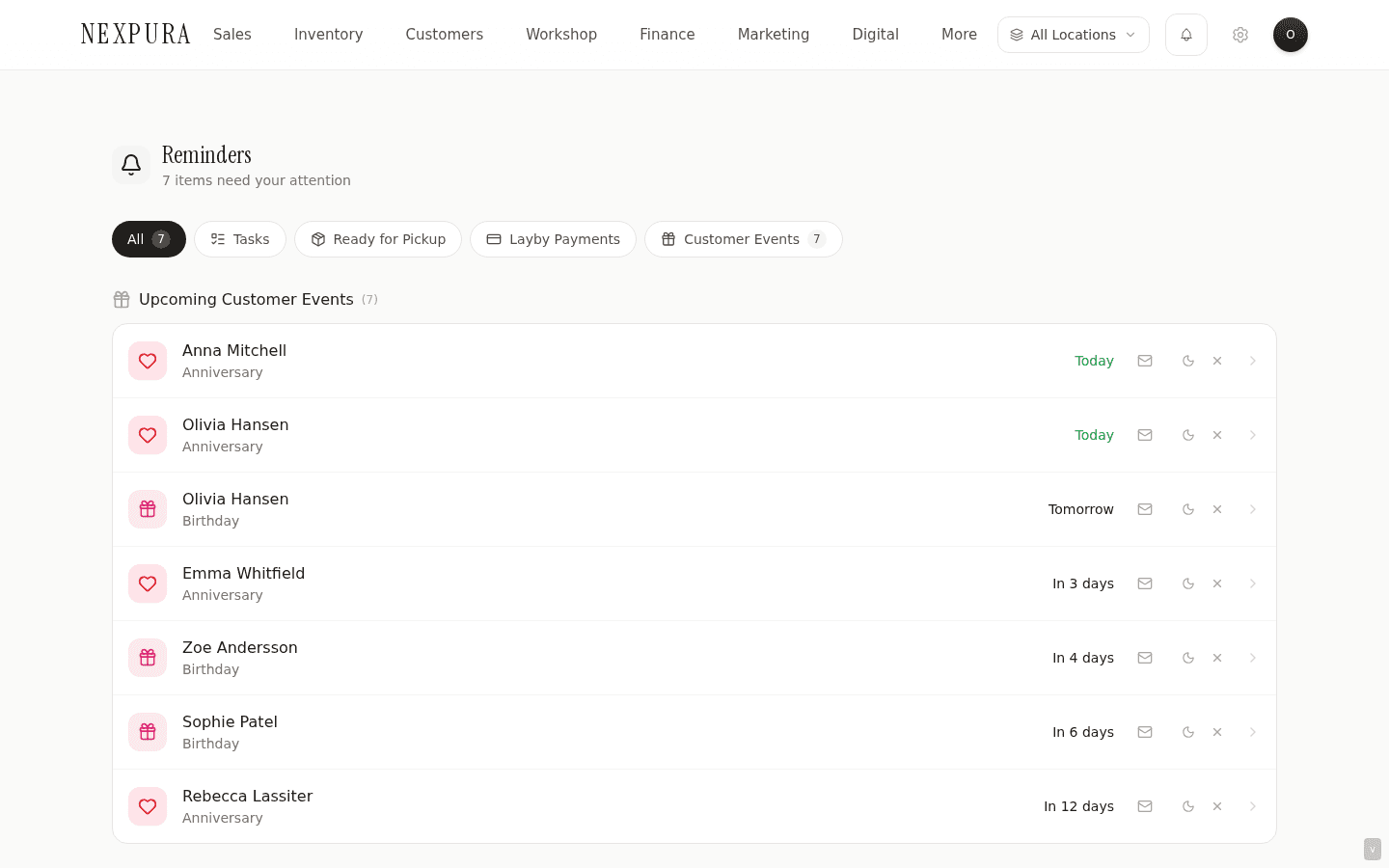The width and height of the screenshot is (1389, 868).
Task: Click the Reminders bell header icon
Action: tap(131, 165)
